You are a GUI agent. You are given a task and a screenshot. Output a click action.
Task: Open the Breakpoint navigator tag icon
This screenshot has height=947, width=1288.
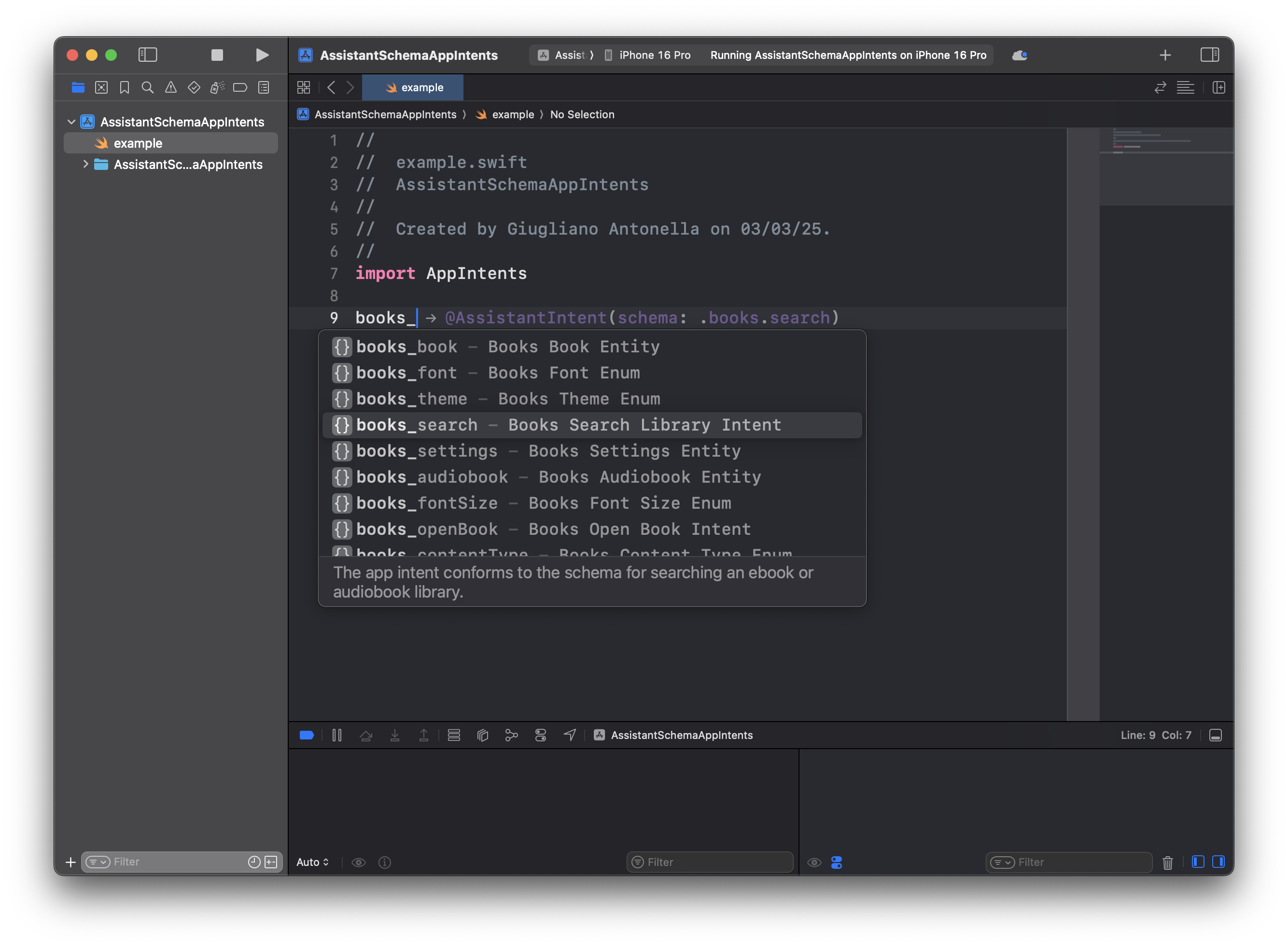click(x=240, y=88)
